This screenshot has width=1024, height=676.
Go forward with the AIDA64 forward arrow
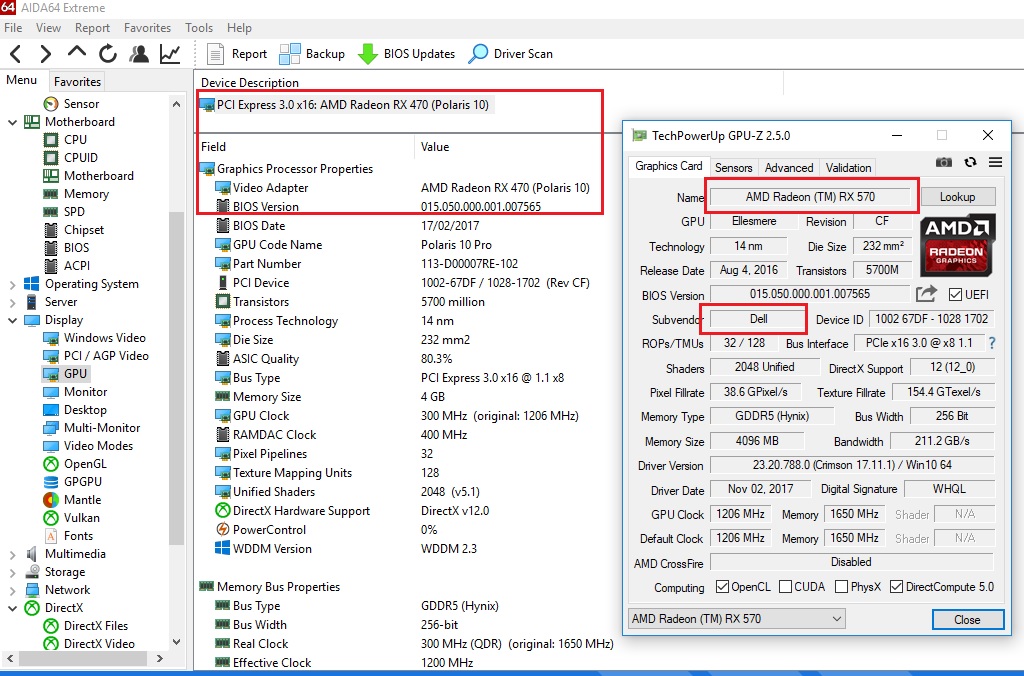45,54
